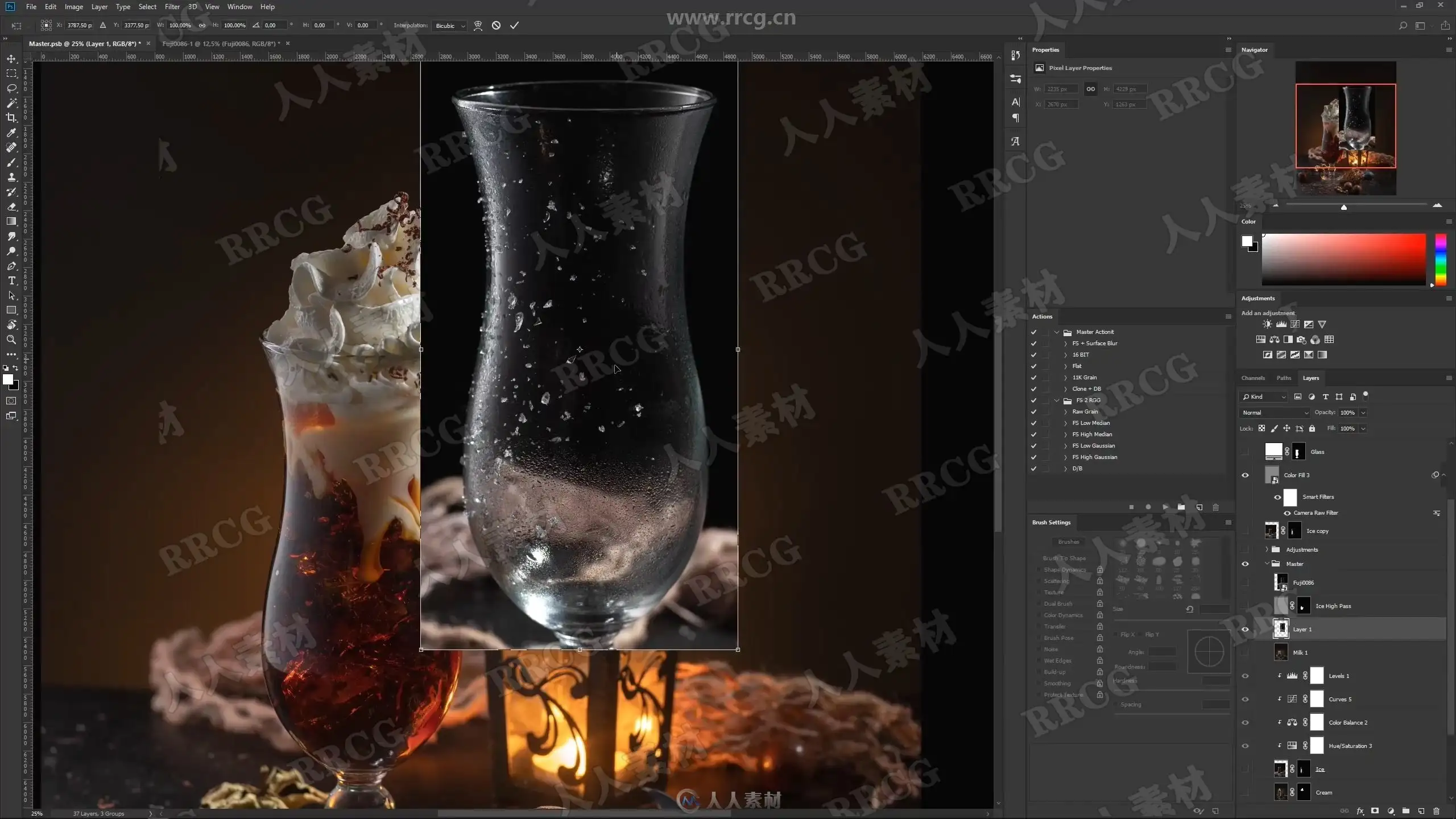
Task: Select the Horizontal Type tool
Action: coord(11,281)
